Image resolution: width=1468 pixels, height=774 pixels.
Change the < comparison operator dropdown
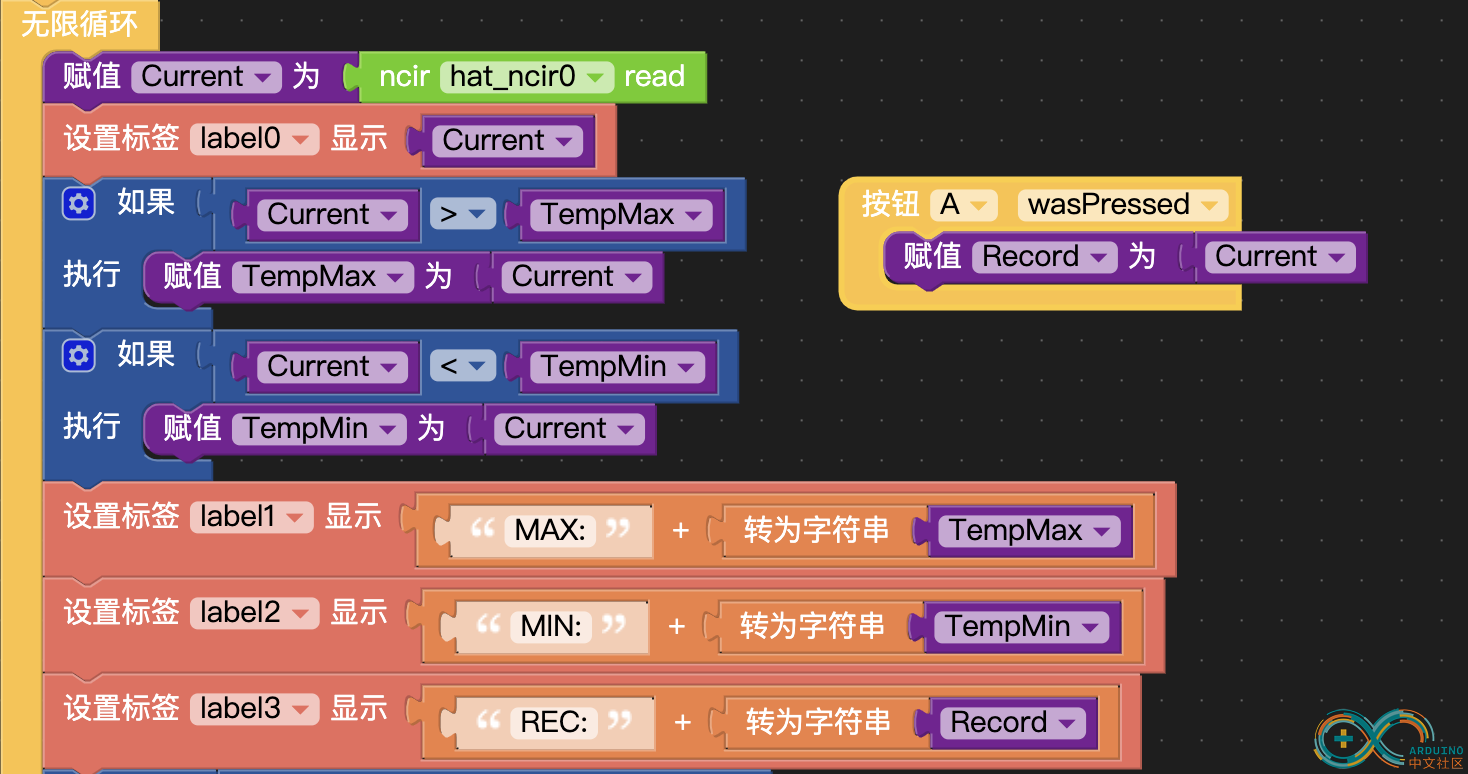click(x=462, y=366)
